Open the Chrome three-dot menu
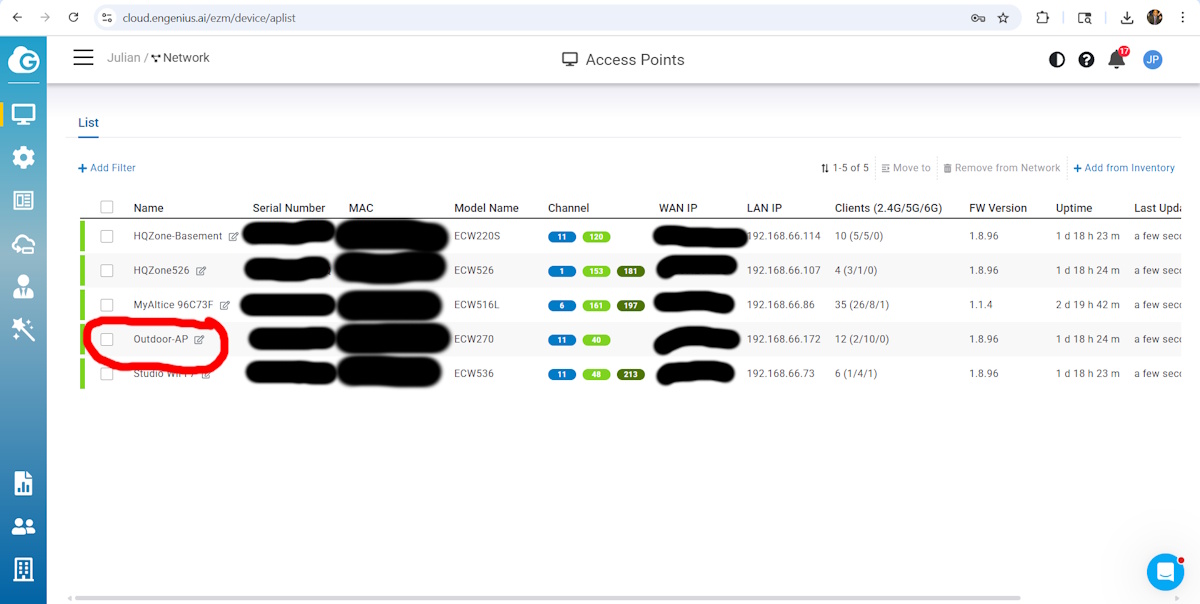This screenshot has width=1200, height=604. point(1184,18)
